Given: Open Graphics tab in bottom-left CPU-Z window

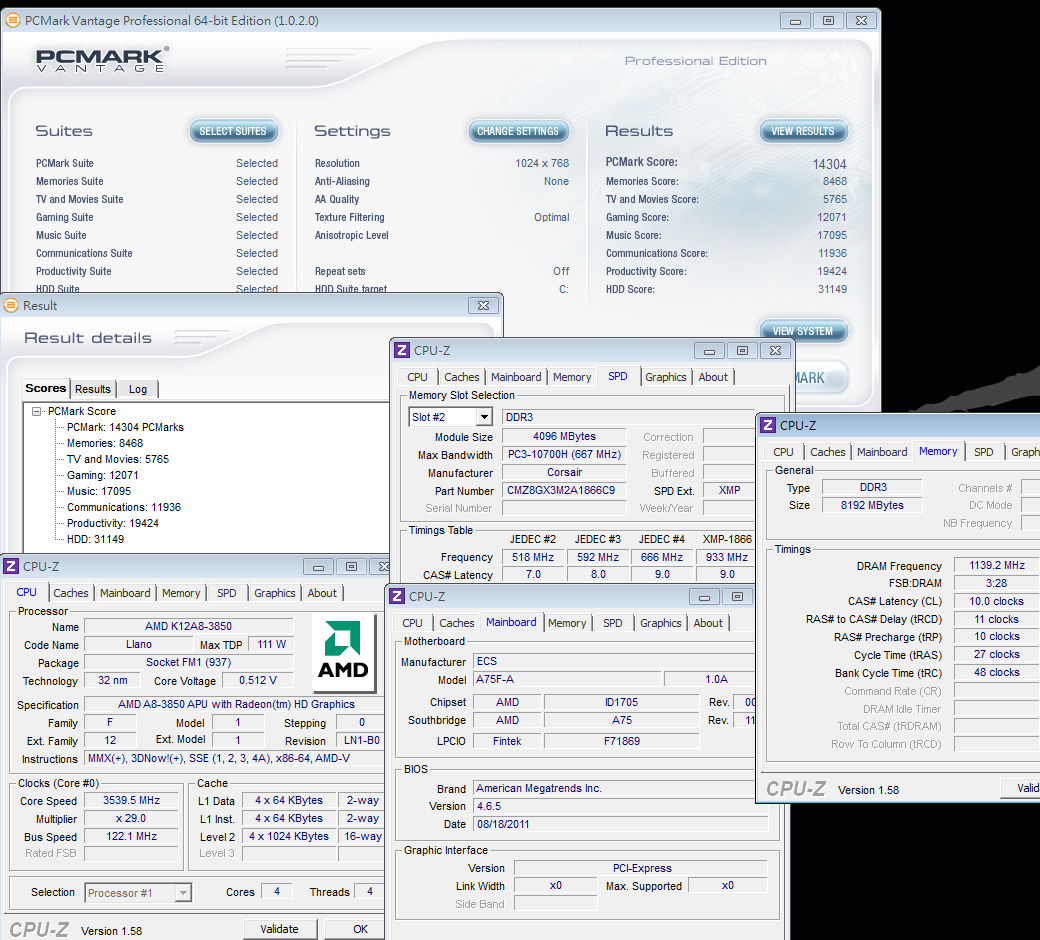Looking at the screenshot, I should point(275,593).
